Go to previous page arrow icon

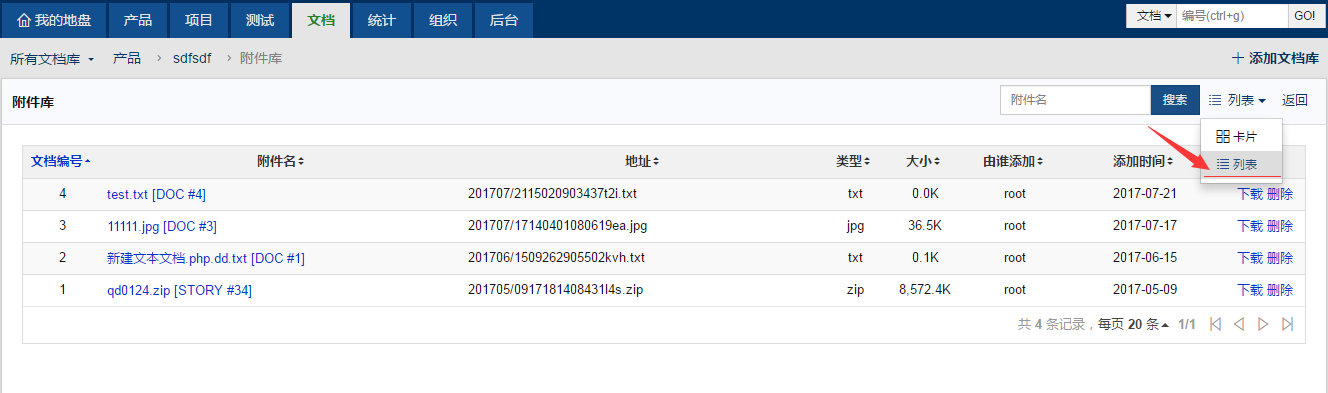(1239, 324)
